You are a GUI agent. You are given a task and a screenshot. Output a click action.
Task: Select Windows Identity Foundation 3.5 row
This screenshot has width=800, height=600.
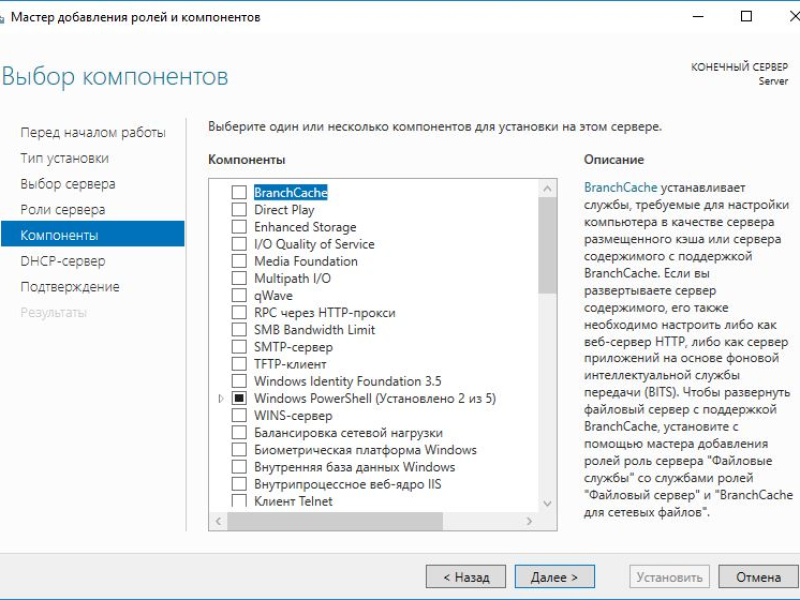click(348, 381)
